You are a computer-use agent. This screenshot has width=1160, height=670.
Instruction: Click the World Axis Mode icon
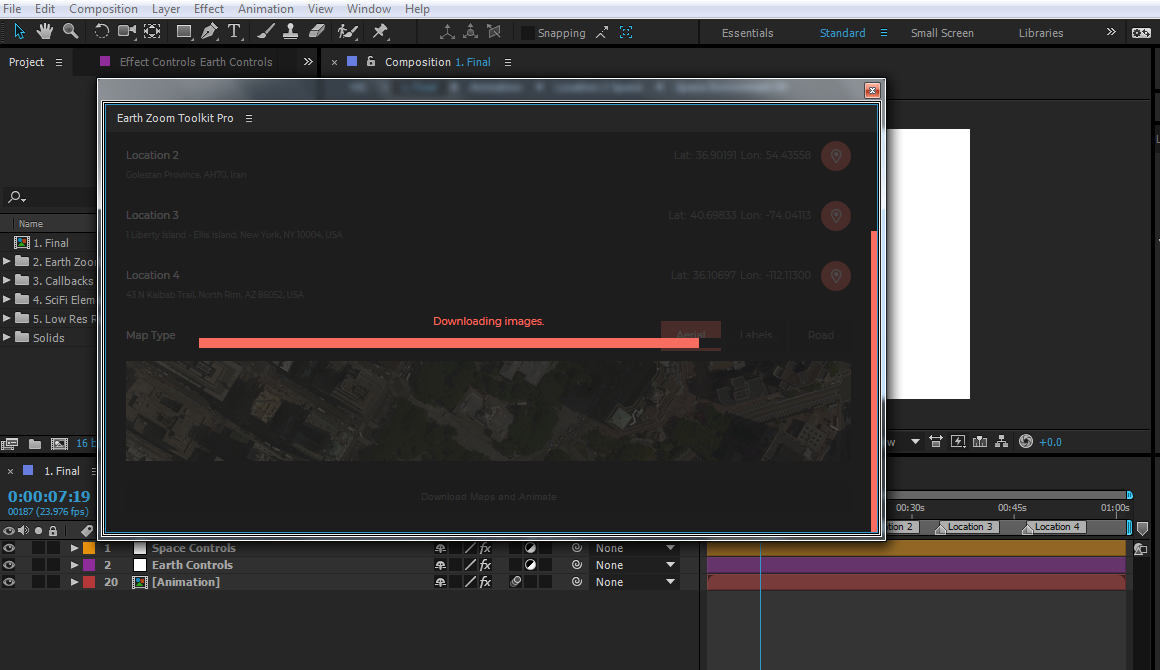pos(471,32)
